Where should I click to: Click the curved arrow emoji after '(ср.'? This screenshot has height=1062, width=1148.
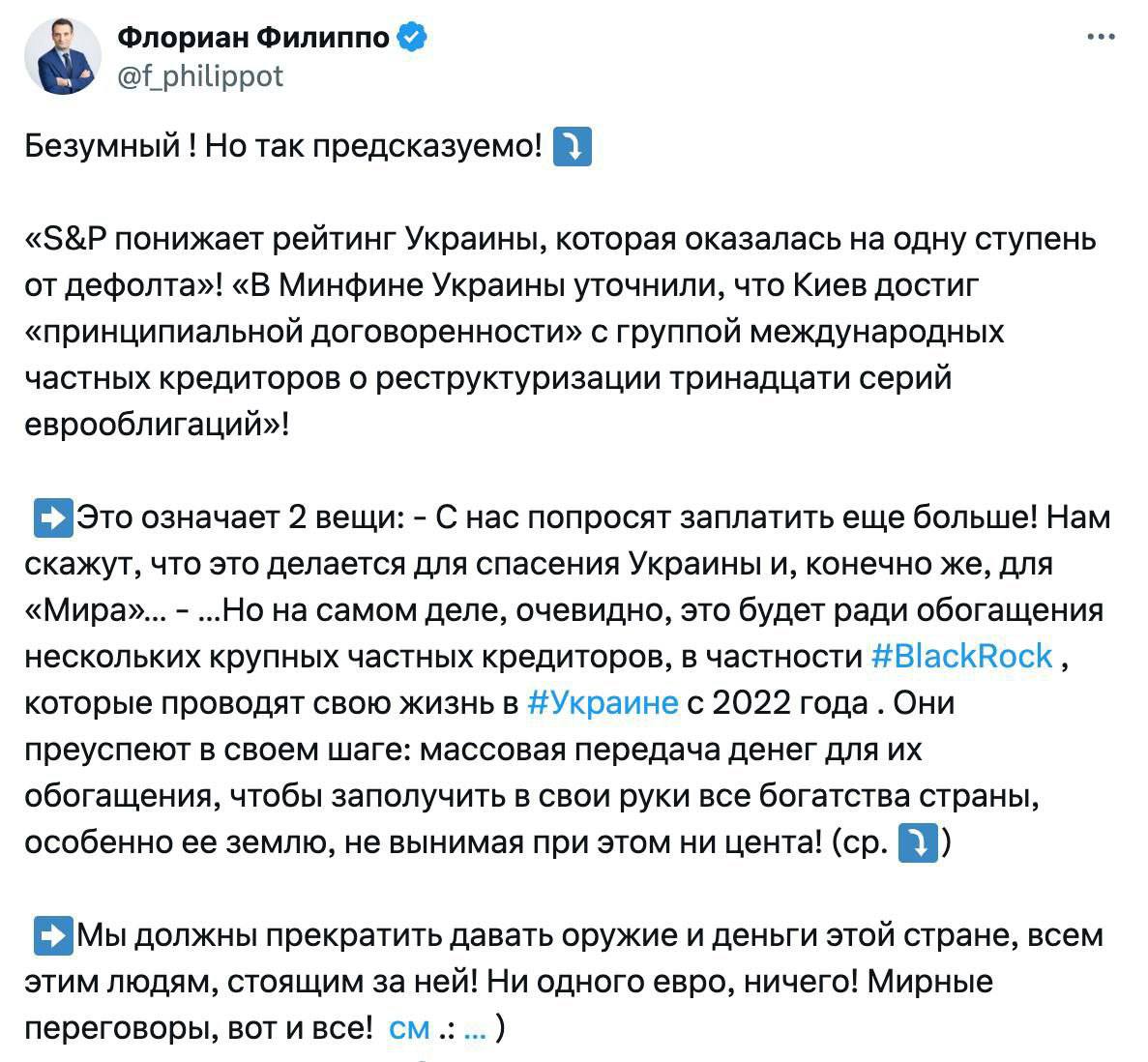tap(918, 842)
